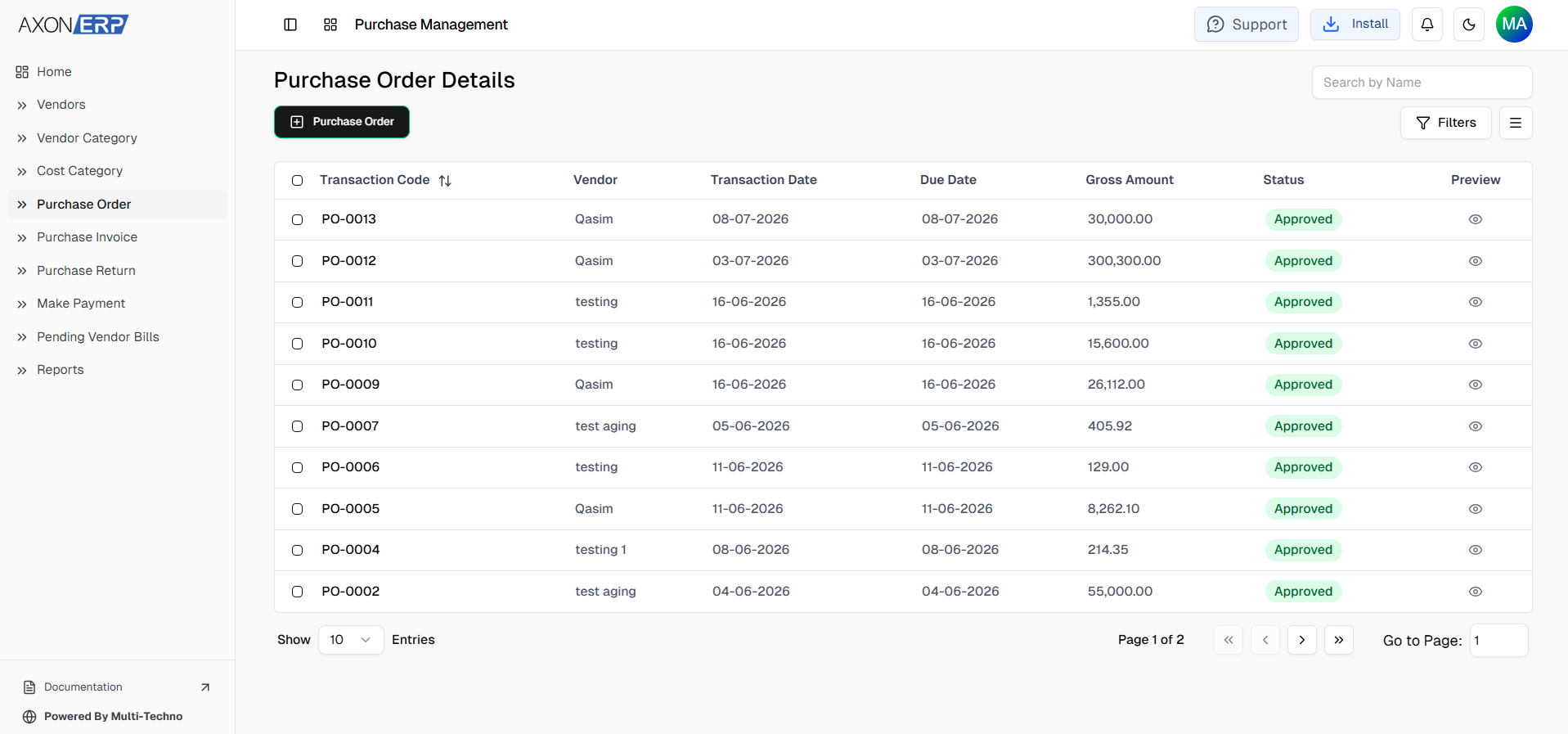The image size is (1568, 734).
Task: Open Documentation external link arrow
Action: coord(205,687)
